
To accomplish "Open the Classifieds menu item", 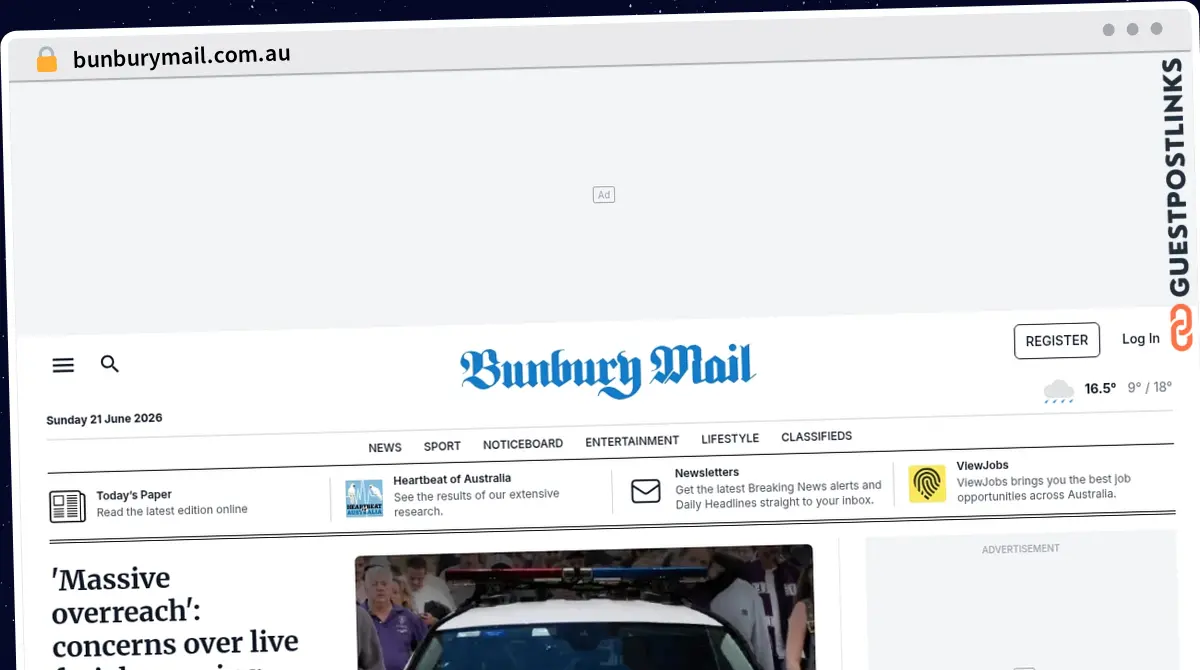I will (817, 436).
